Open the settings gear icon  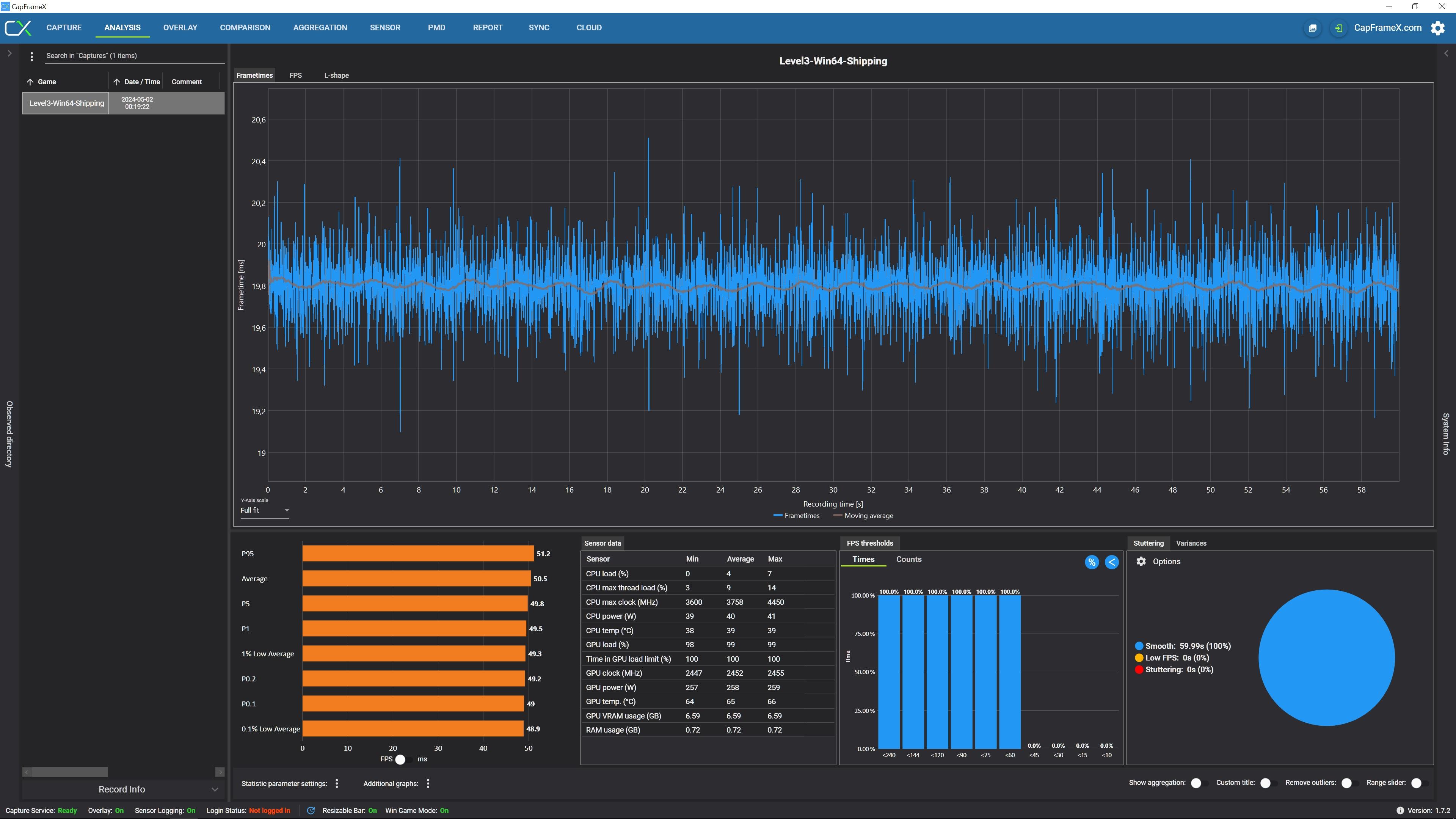[1437, 28]
